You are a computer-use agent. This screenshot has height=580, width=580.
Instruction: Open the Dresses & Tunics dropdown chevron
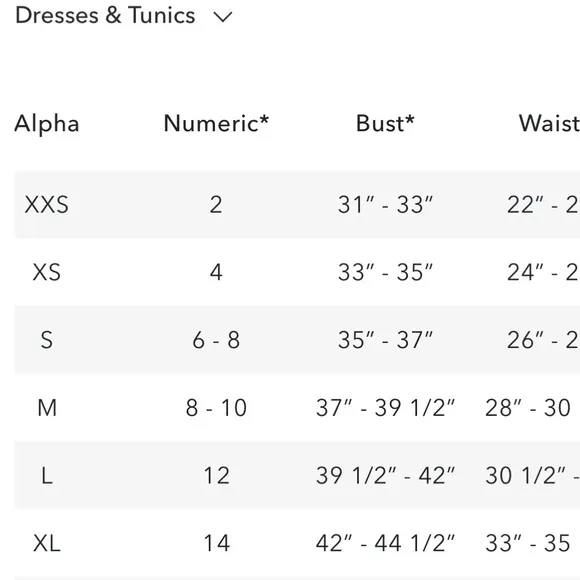click(x=223, y=17)
